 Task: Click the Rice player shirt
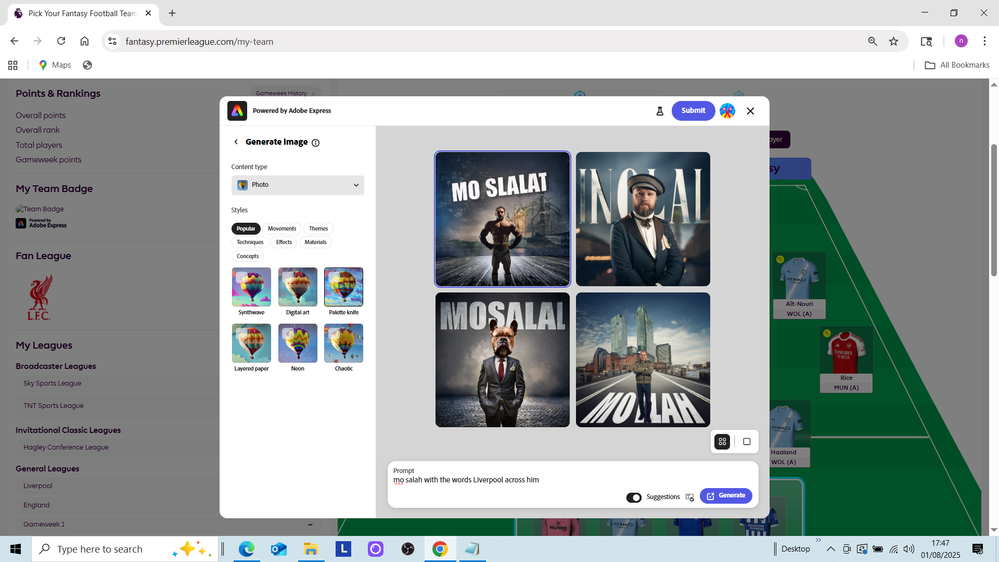coord(846,351)
